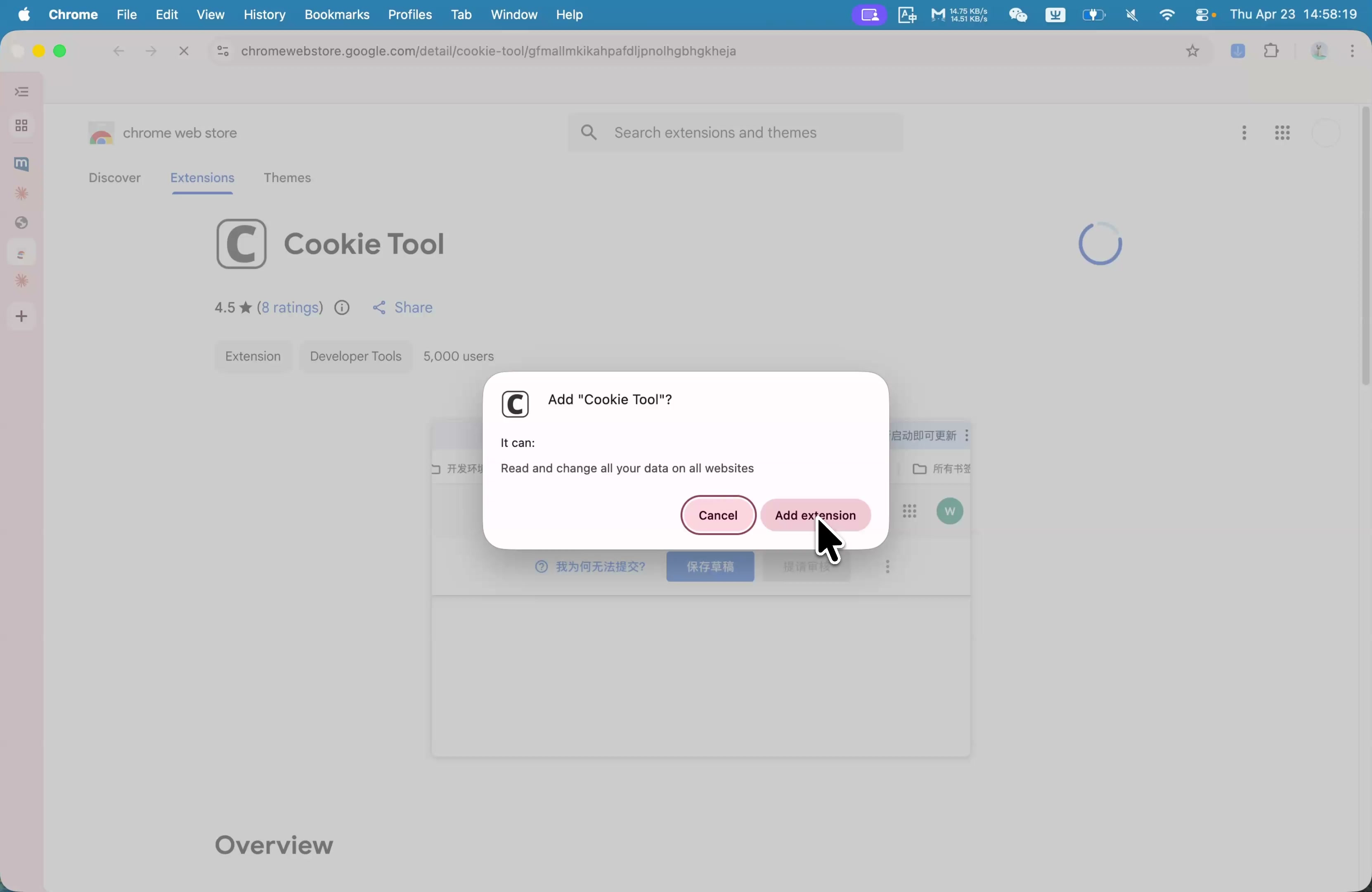Switch to the Discover tab
The height and width of the screenshot is (892, 1372).
coord(115,179)
